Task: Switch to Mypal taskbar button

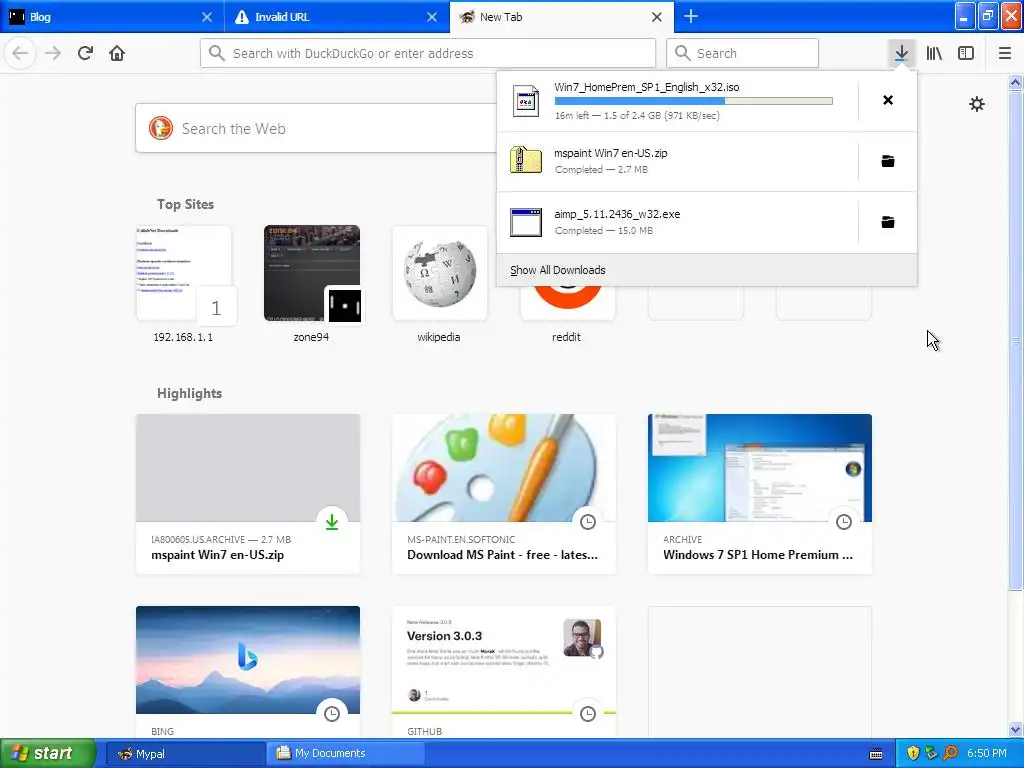Action: 186,754
